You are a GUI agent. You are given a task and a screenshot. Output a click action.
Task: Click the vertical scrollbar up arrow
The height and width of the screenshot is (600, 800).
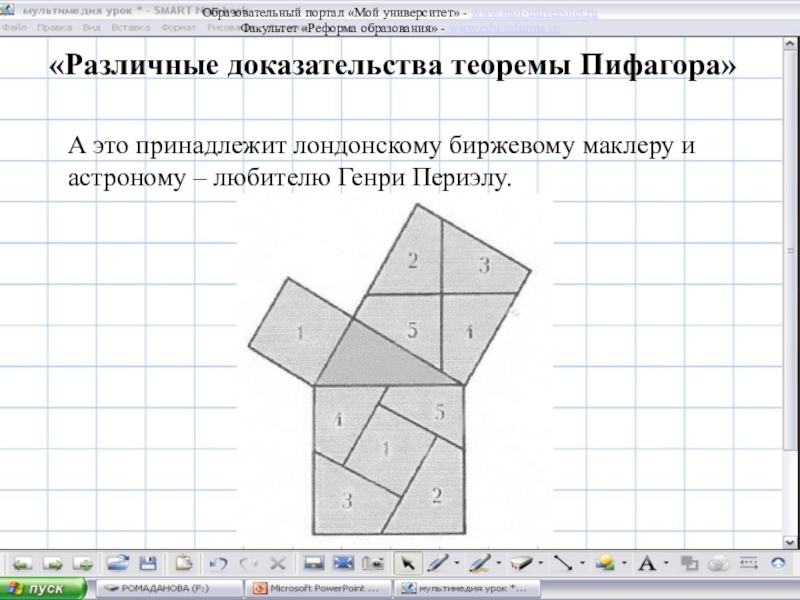(x=789, y=44)
